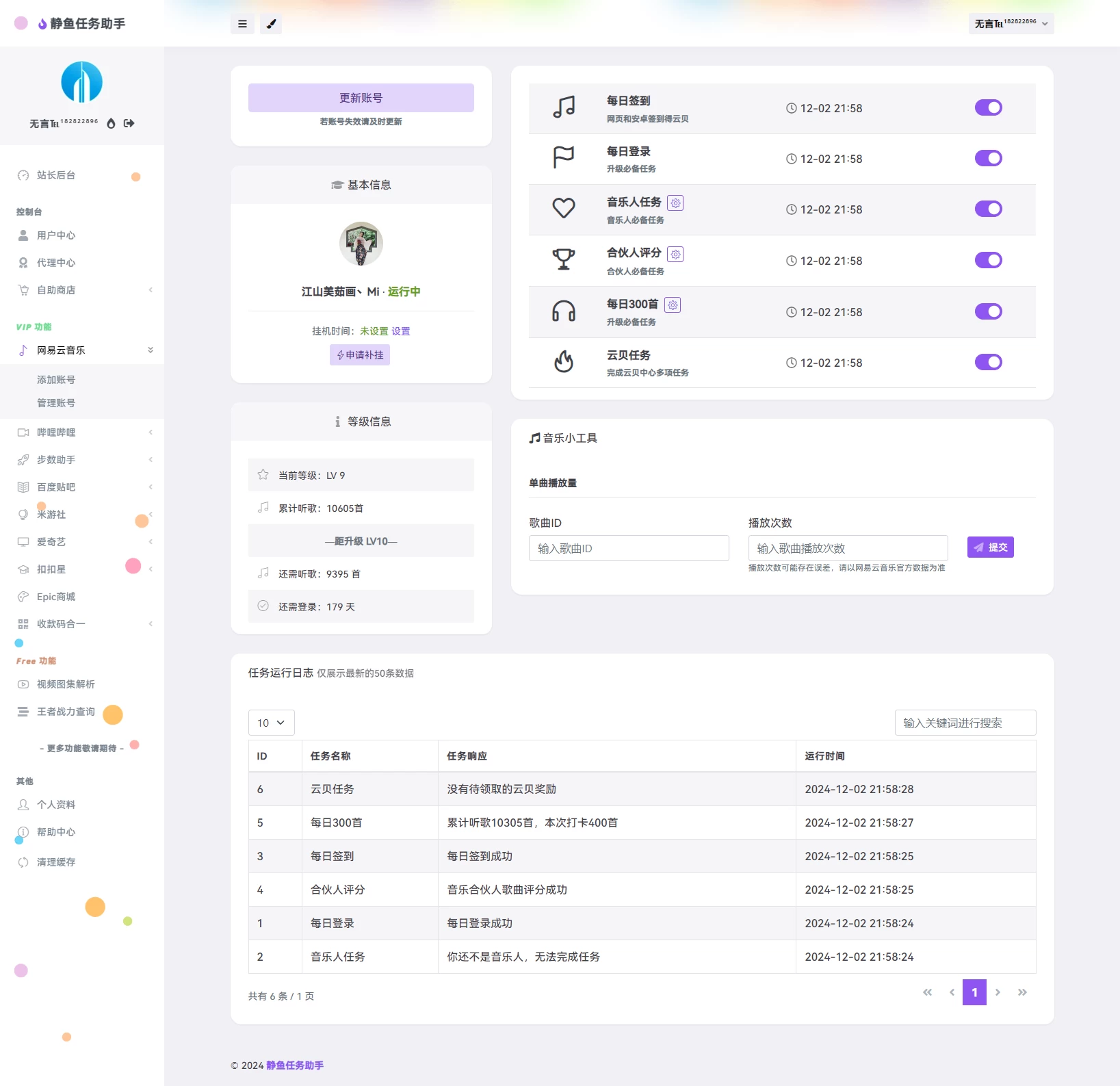Click the 申请补挂 button

[x=360, y=355]
